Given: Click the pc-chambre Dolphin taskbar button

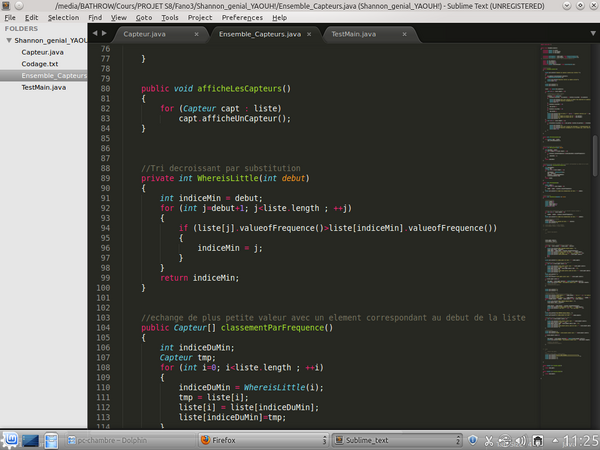Looking at the screenshot, I should (100, 440).
